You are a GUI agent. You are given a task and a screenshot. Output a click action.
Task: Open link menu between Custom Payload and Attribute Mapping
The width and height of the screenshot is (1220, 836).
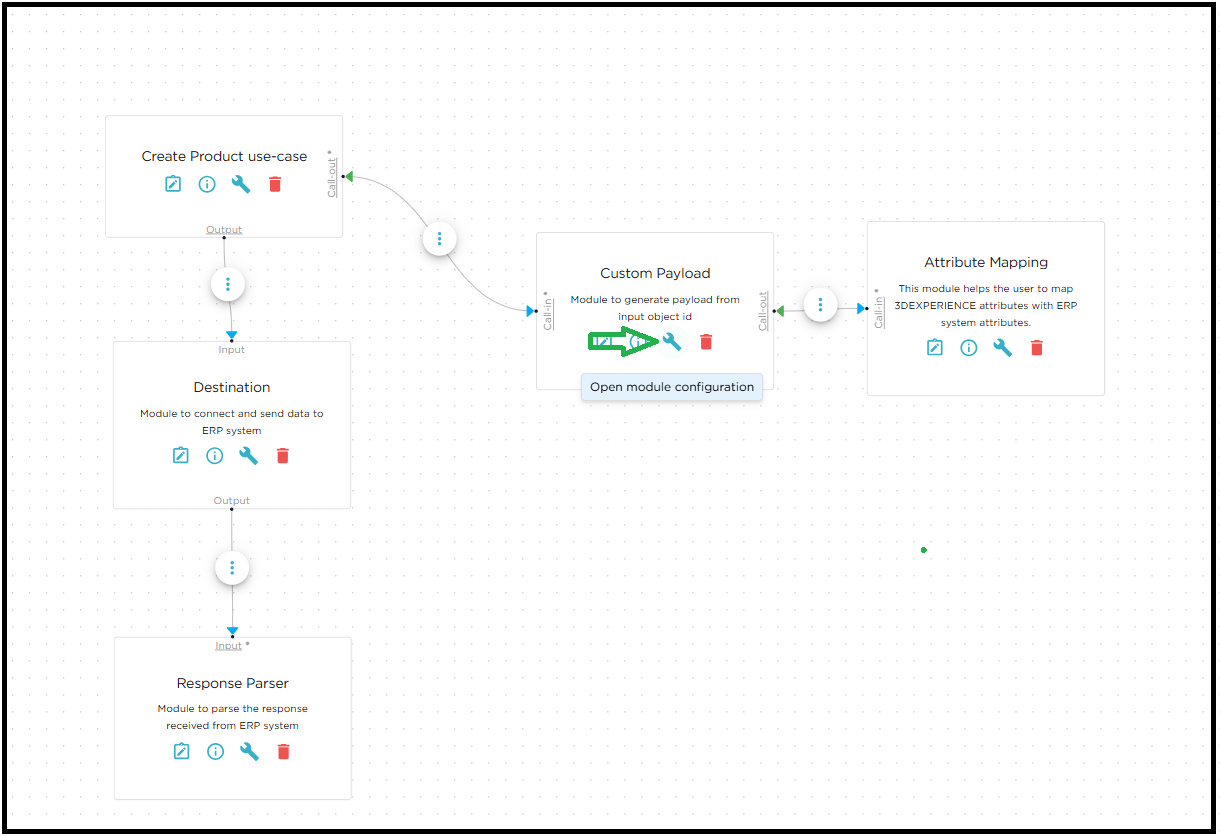(820, 305)
